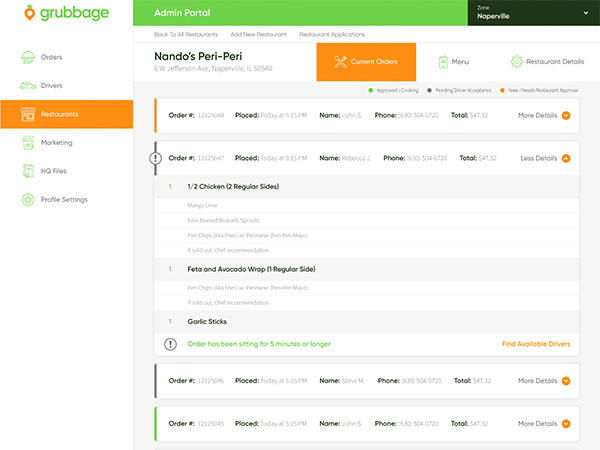Click the sitting 5 minutes warning message
This screenshot has width=600, height=450.
click(x=259, y=344)
